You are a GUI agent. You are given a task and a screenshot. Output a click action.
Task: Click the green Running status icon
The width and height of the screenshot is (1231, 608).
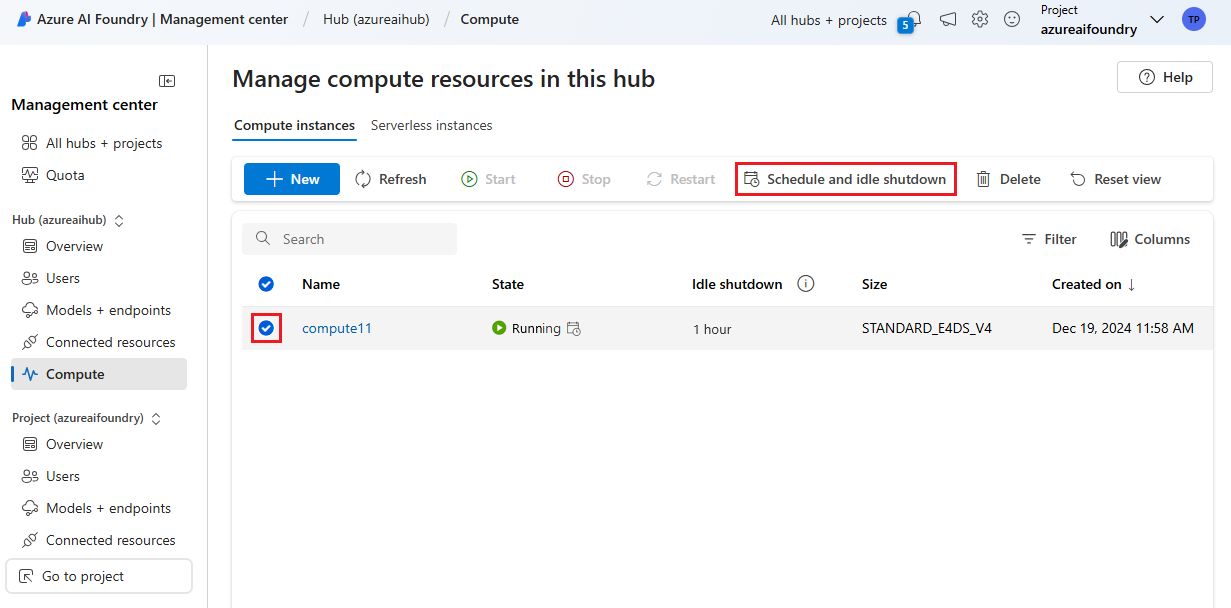pos(499,328)
